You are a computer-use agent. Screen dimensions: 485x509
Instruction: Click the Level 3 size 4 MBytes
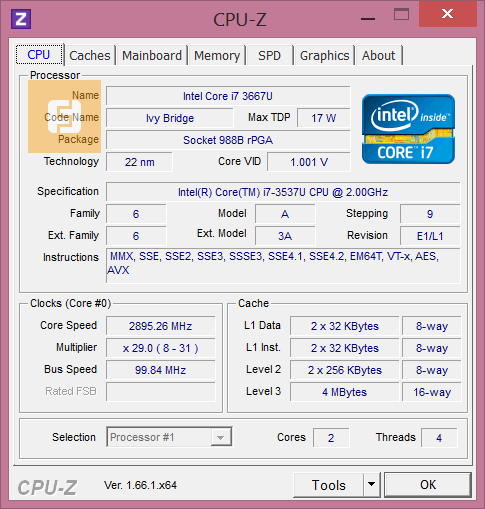(x=344, y=392)
